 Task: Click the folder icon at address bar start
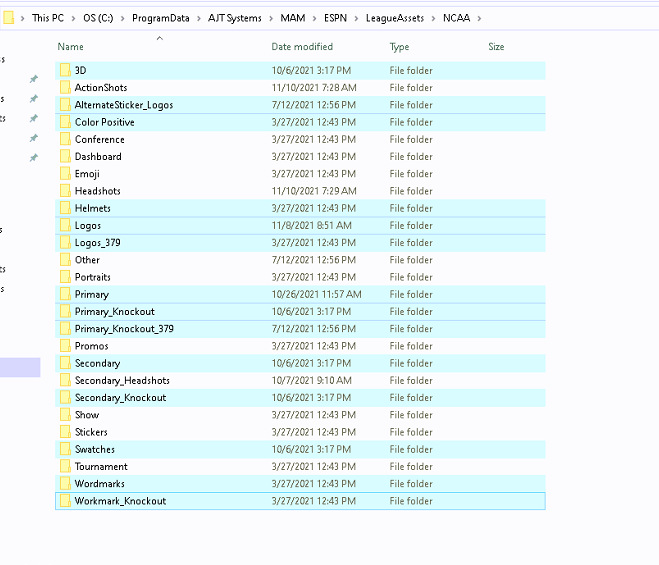[9, 18]
